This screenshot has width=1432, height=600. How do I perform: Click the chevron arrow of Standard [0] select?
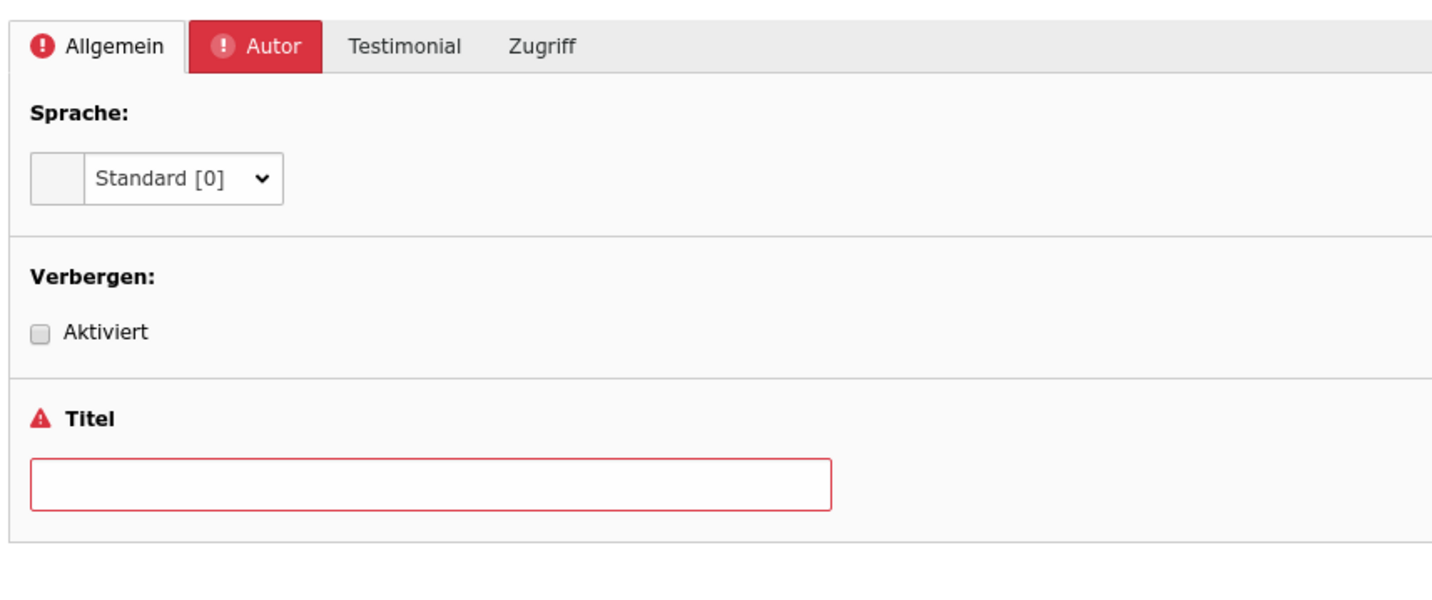tap(262, 179)
